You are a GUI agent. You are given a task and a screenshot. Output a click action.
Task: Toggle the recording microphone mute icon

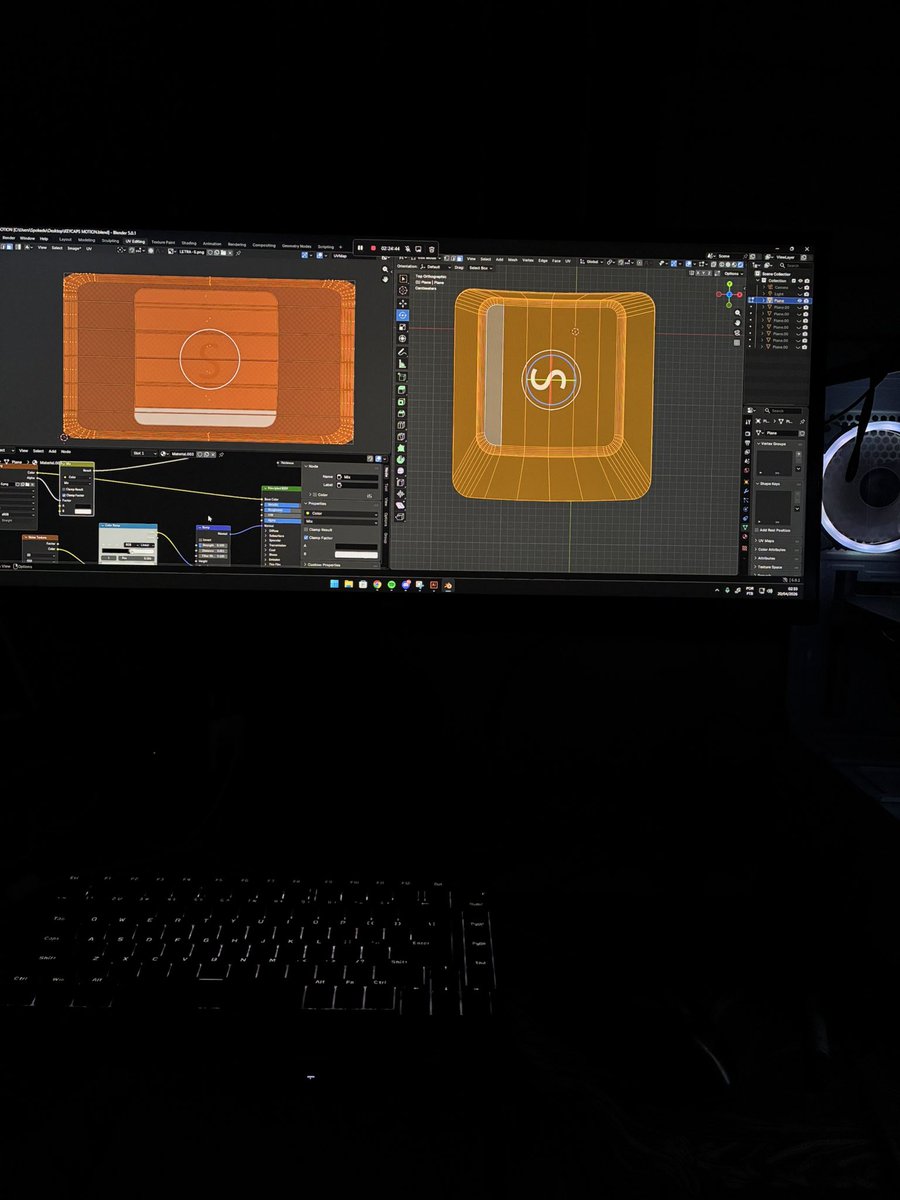408,249
